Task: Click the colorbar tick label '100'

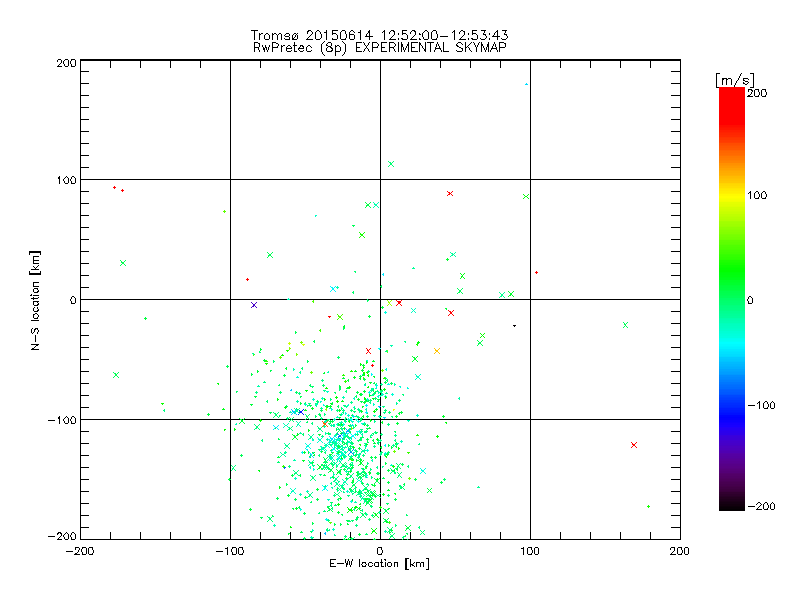Action: click(x=757, y=195)
